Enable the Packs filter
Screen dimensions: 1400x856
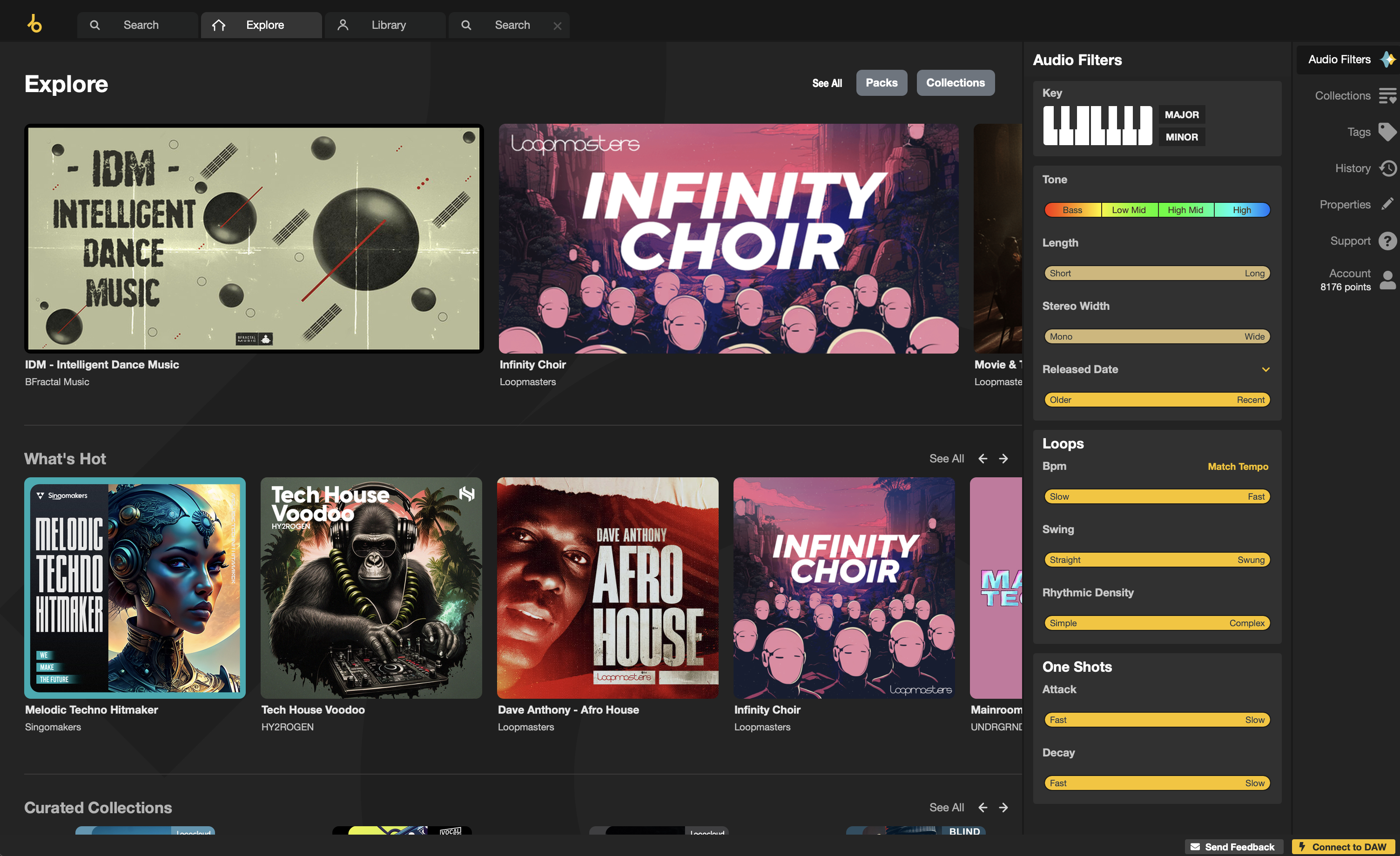[x=881, y=83]
